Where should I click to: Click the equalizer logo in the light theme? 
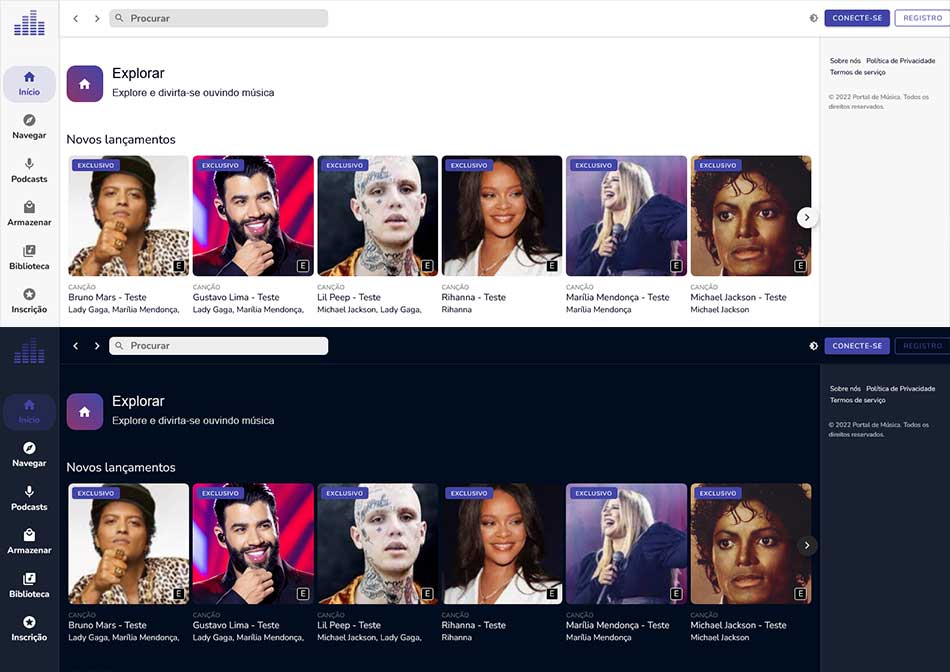(29, 23)
